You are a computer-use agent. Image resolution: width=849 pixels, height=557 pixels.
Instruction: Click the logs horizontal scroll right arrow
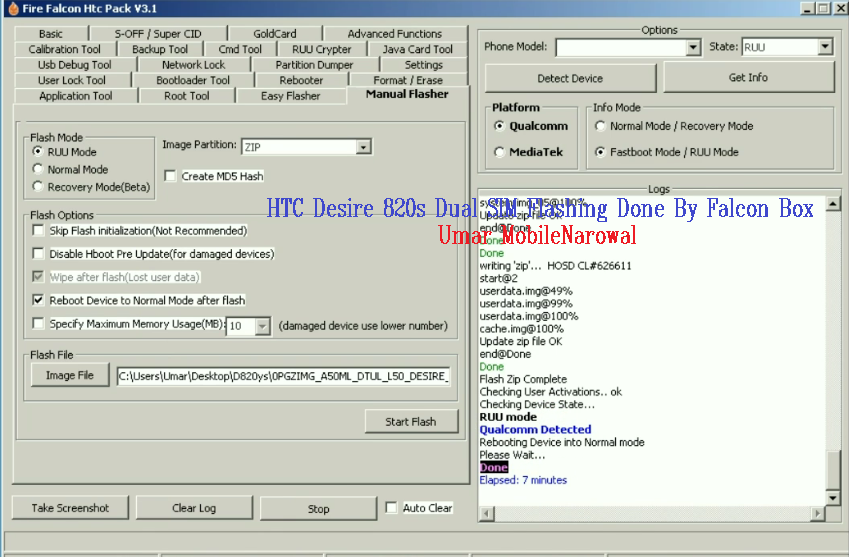pos(818,513)
